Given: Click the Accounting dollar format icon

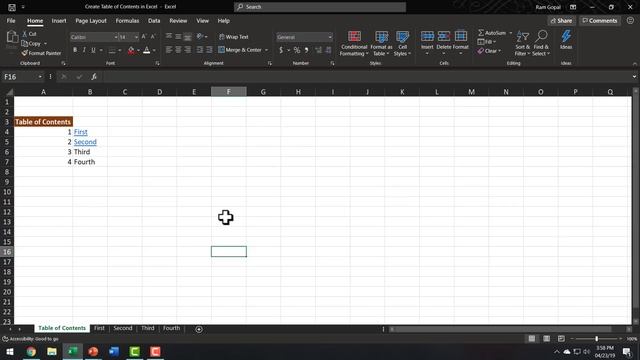Looking at the screenshot, I should pyautogui.click(x=281, y=50).
